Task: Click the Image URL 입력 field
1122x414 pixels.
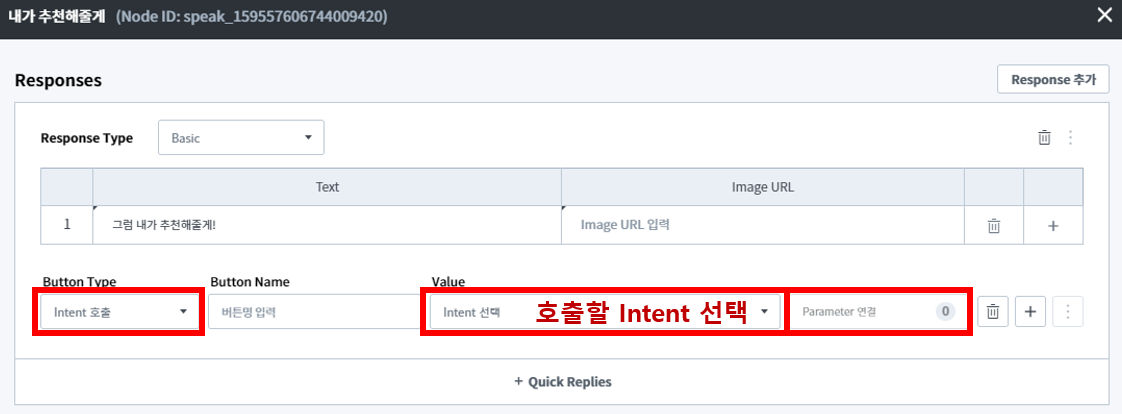Action: click(762, 225)
